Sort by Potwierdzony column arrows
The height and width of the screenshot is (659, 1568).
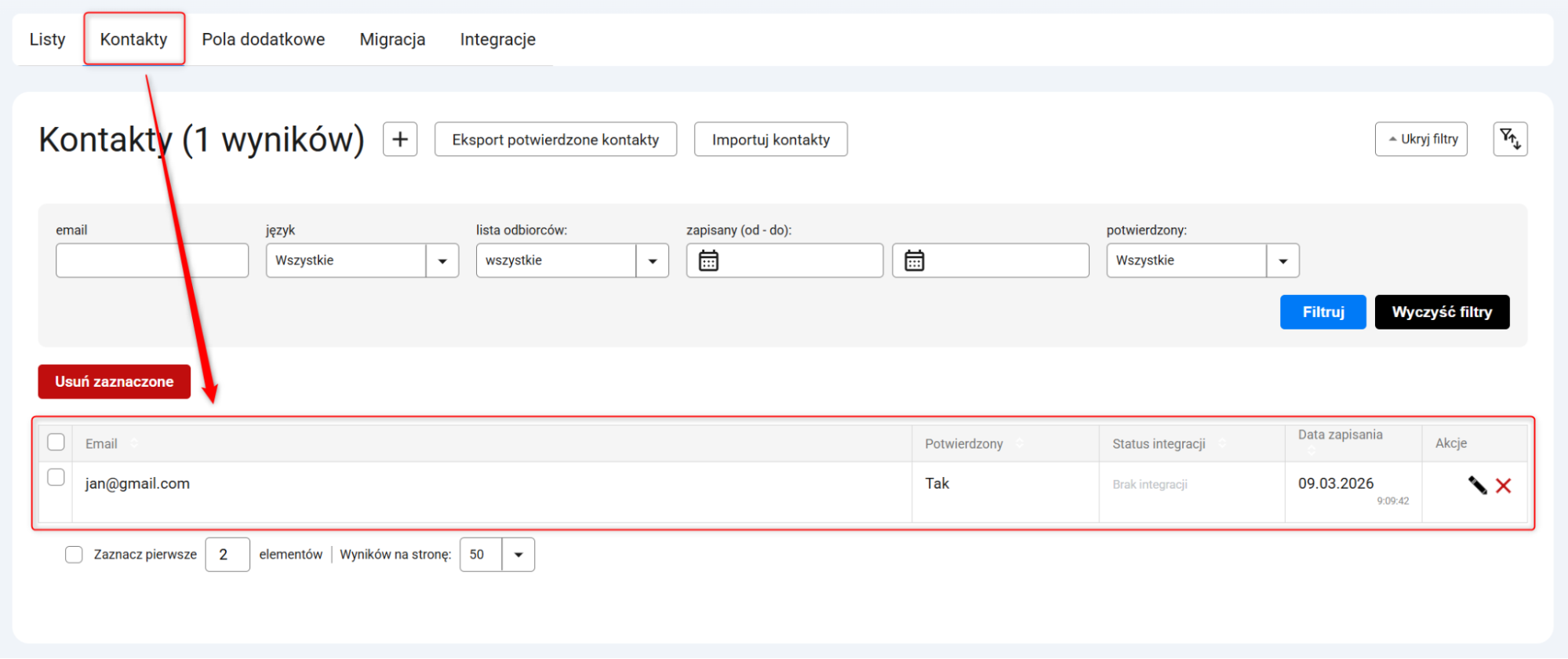[x=1020, y=443]
